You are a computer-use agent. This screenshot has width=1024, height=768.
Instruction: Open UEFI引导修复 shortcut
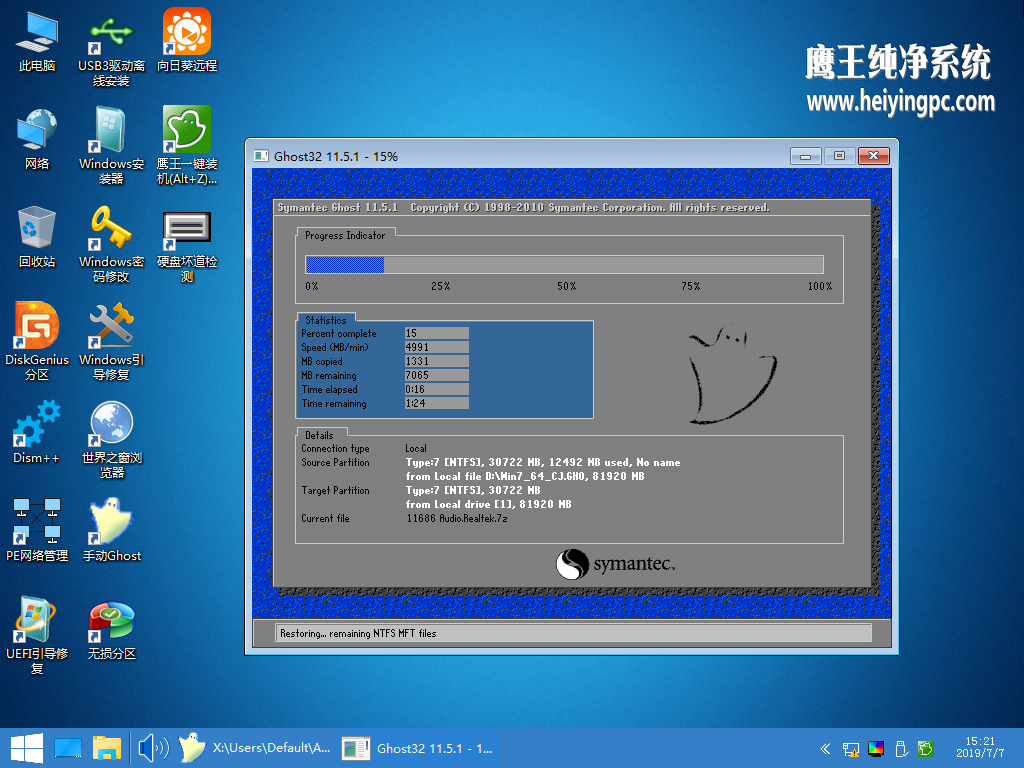coord(37,636)
